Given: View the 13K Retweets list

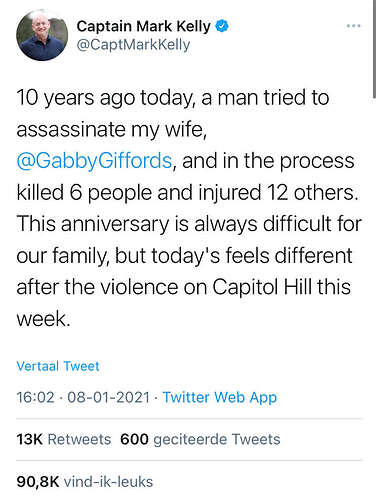Looking at the screenshot, I should [x=63, y=439].
